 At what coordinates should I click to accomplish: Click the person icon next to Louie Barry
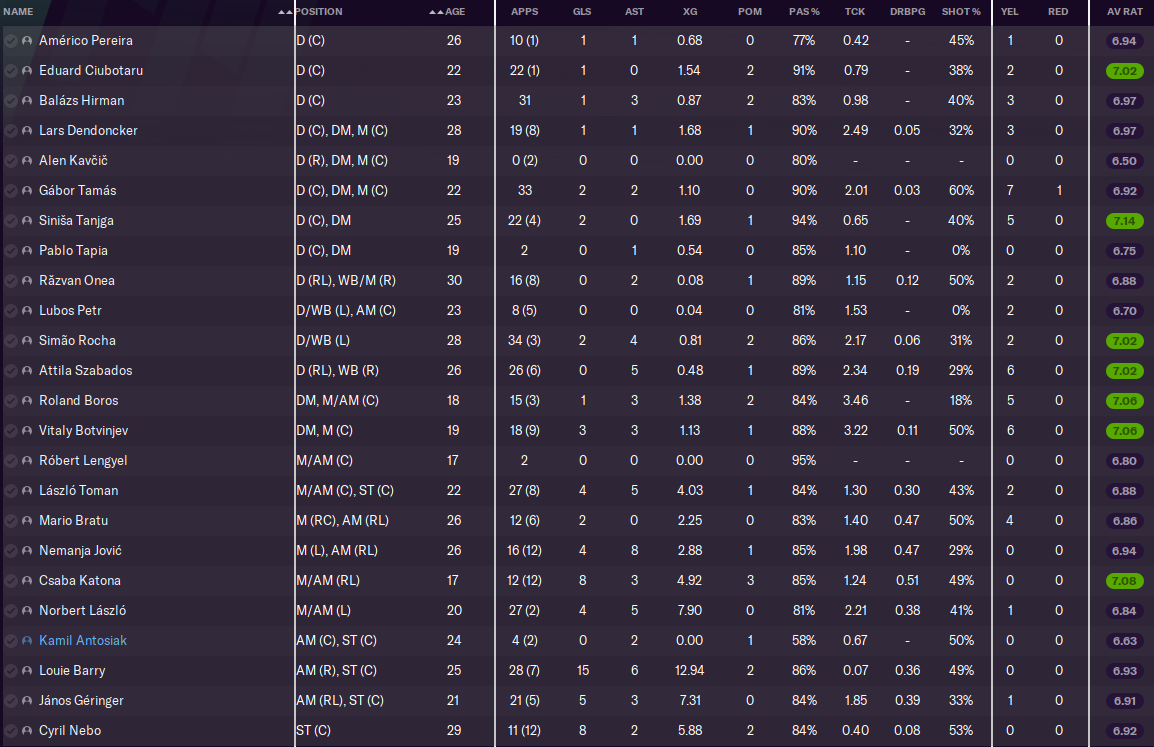(27, 671)
